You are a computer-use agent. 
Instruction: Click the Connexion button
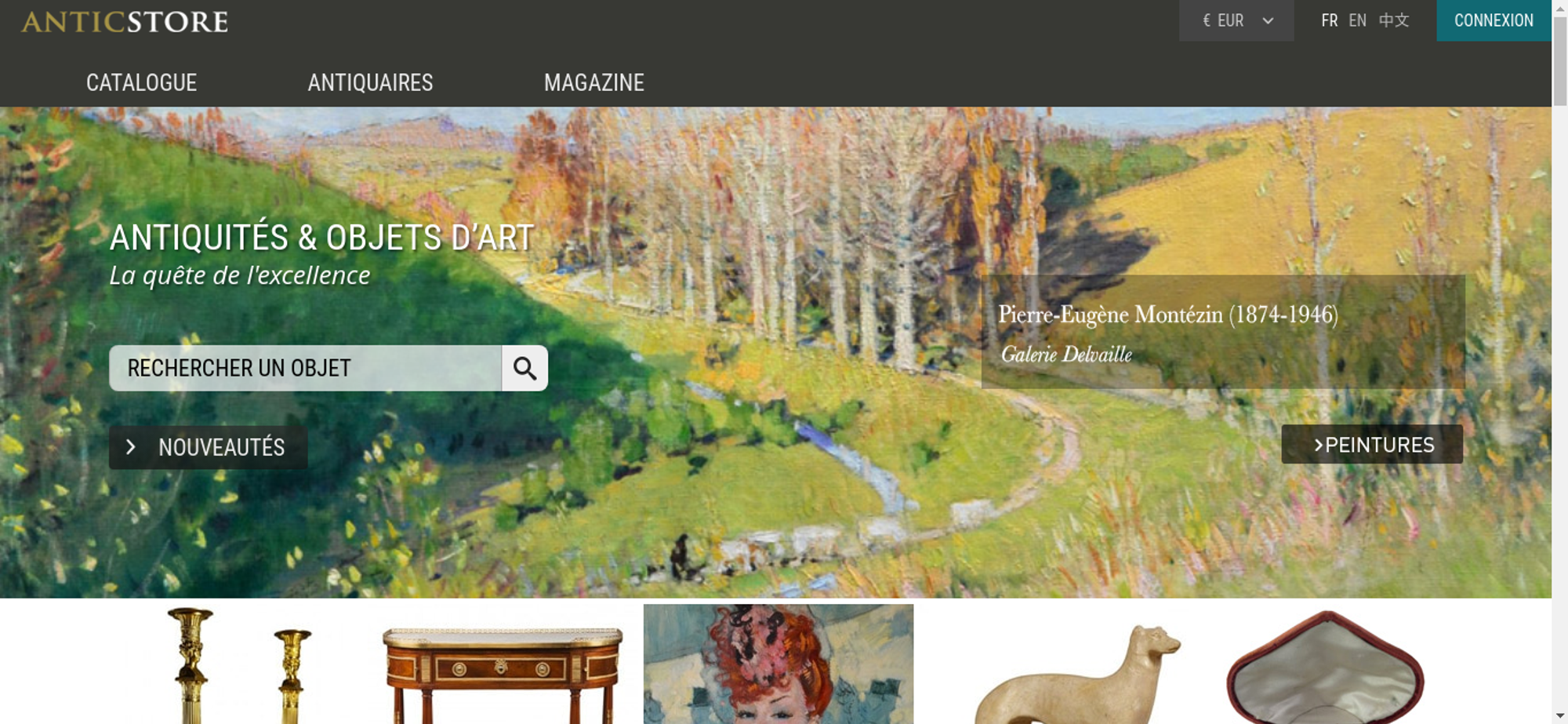(x=1494, y=20)
